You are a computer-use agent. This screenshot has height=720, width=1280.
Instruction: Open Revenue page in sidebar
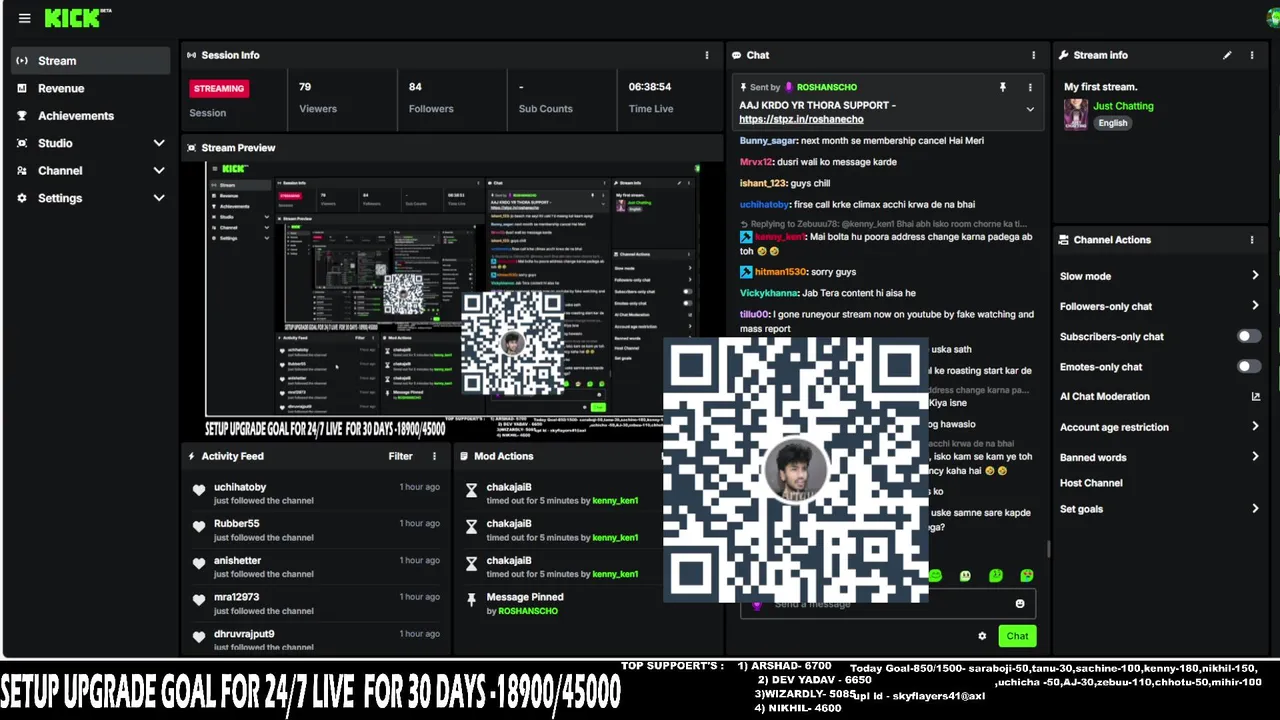(x=61, y=88)
